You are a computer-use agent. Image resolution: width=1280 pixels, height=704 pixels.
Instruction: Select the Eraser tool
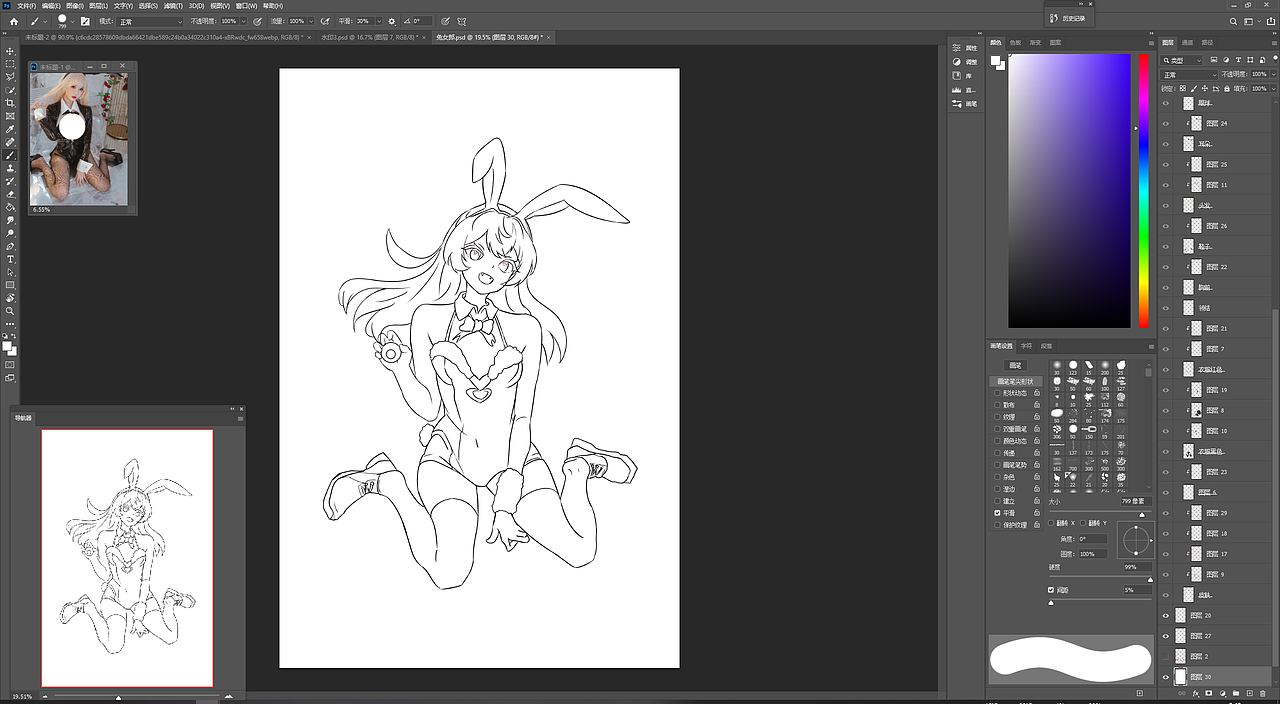point(10,194)
